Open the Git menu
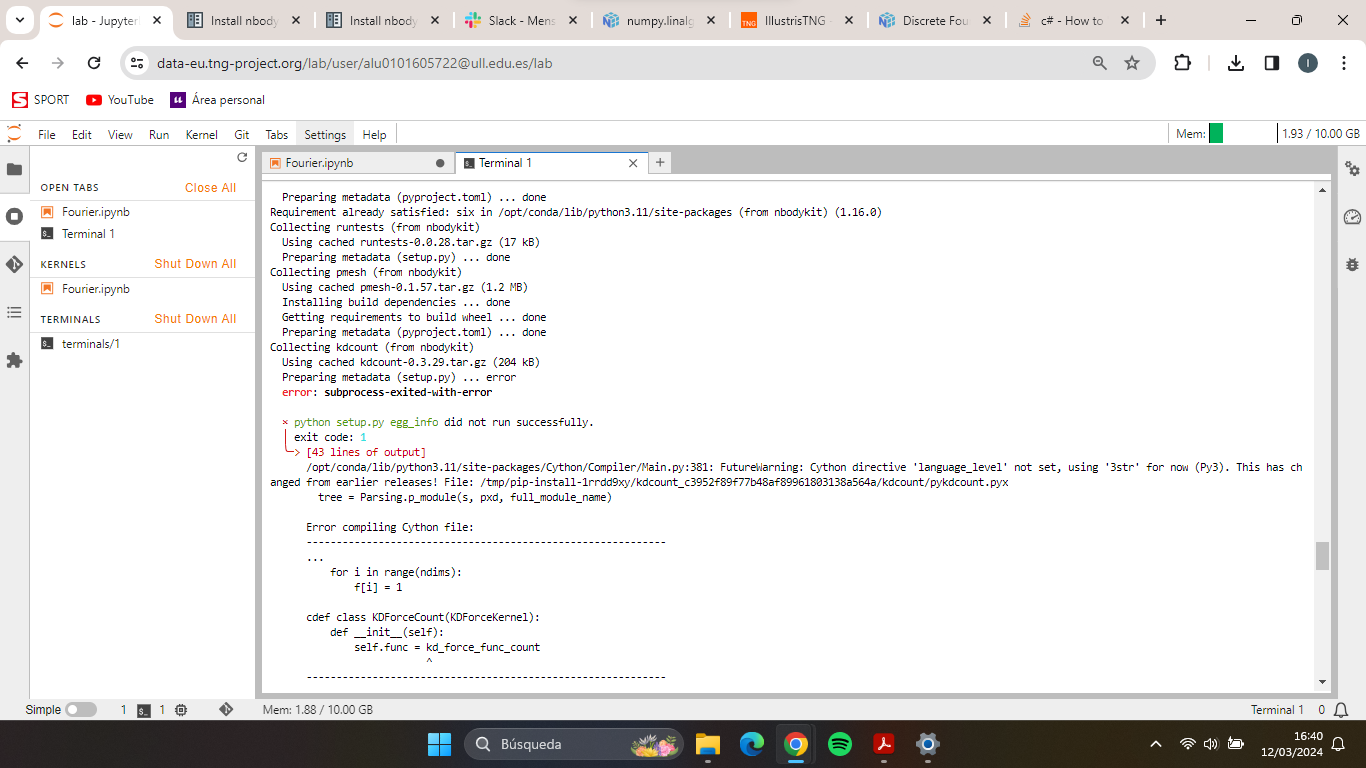Screen dimensions: 1366x768 (x=242, y=134)
